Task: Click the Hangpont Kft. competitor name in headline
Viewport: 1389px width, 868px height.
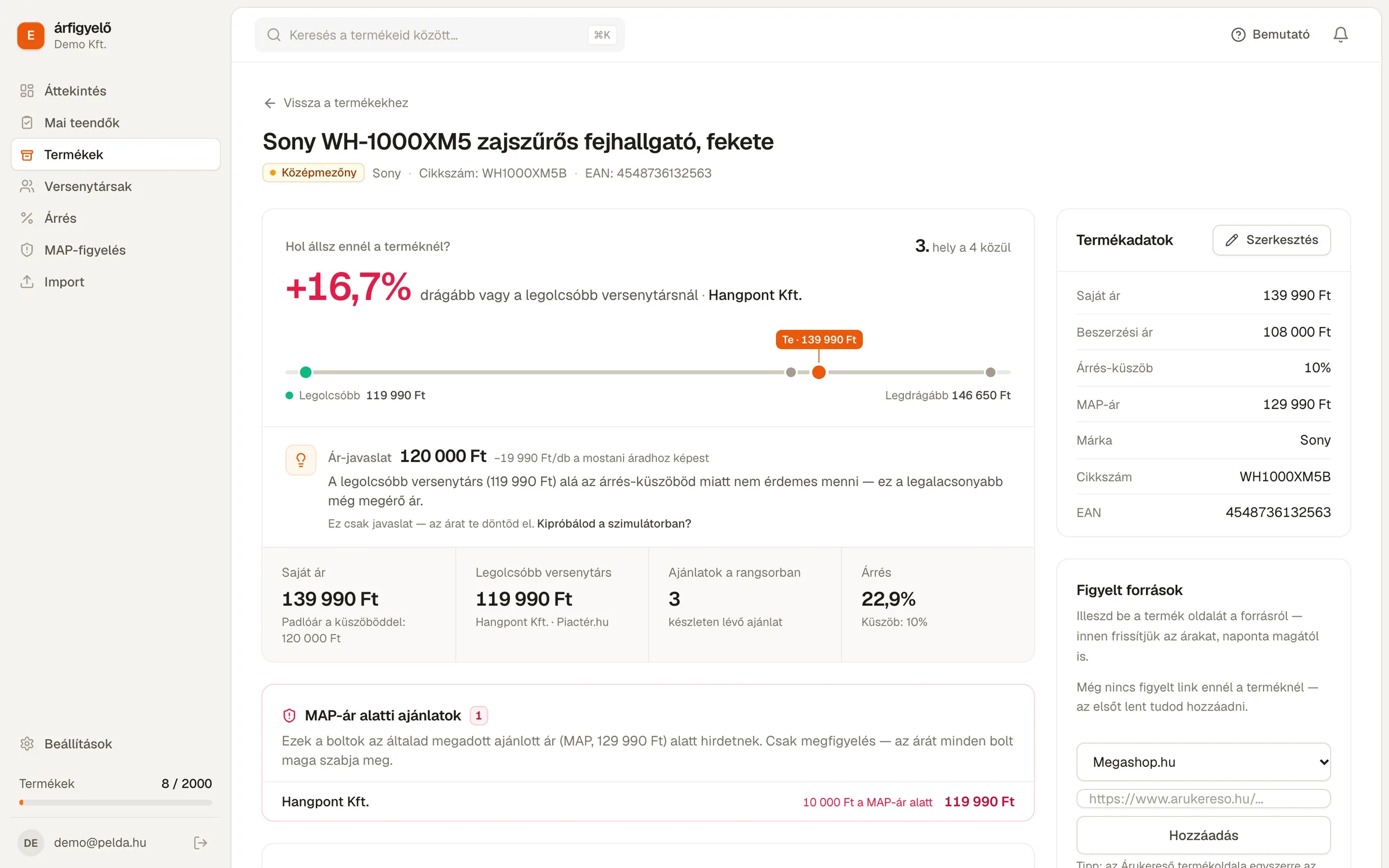Action: point(755,295)
